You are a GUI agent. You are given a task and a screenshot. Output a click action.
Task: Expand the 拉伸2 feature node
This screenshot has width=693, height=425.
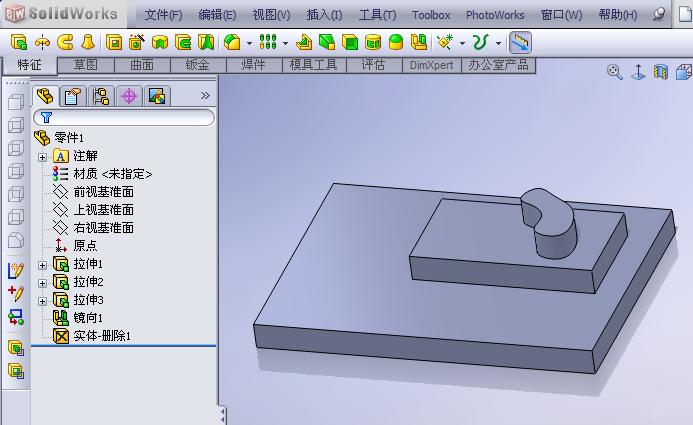pyautogui.click(x=42, y=283)
